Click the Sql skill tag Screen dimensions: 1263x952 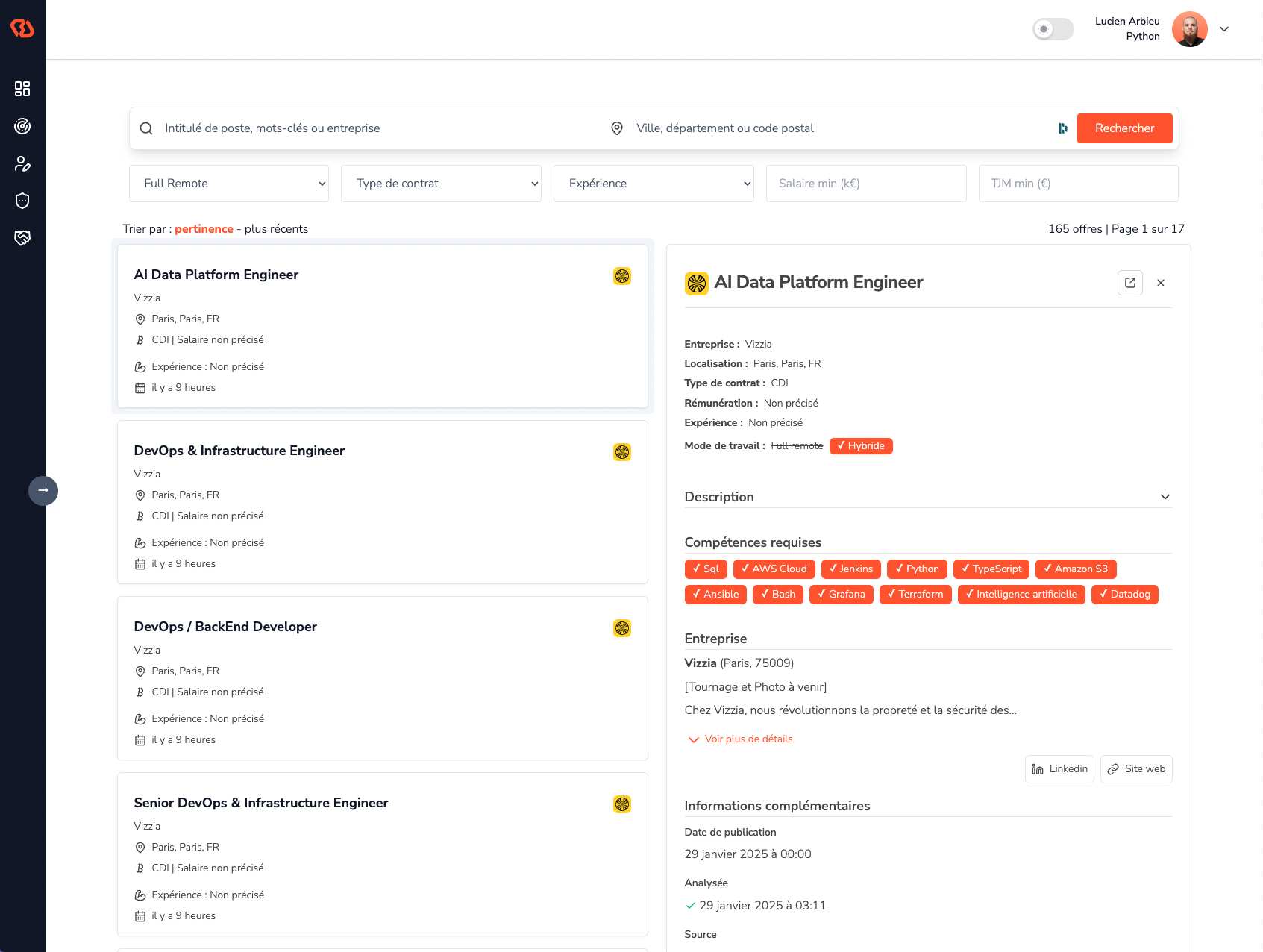click(x=706, y=569)
